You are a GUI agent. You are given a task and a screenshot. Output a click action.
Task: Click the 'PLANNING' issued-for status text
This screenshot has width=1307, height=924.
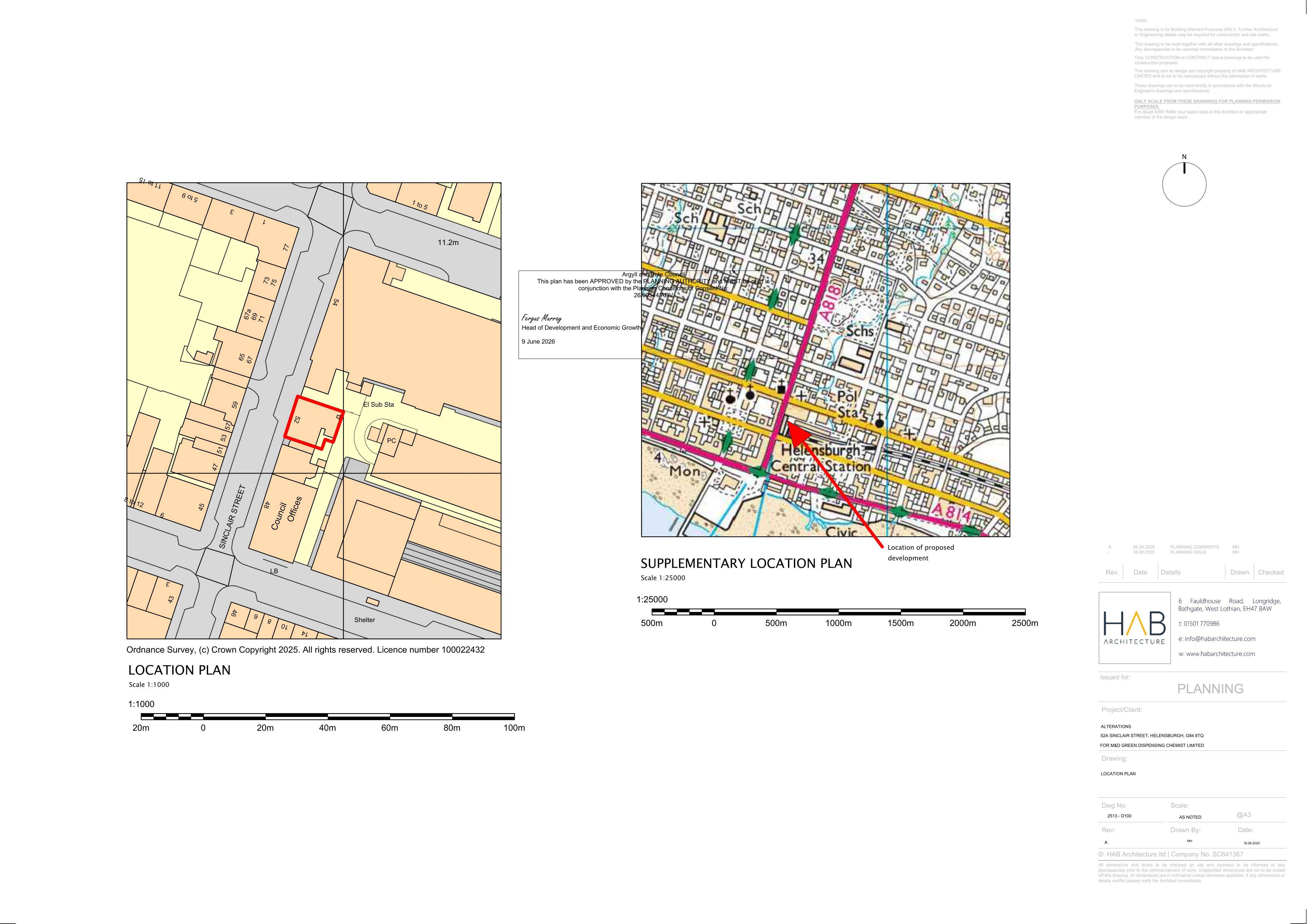click(x=1210, y=689)
